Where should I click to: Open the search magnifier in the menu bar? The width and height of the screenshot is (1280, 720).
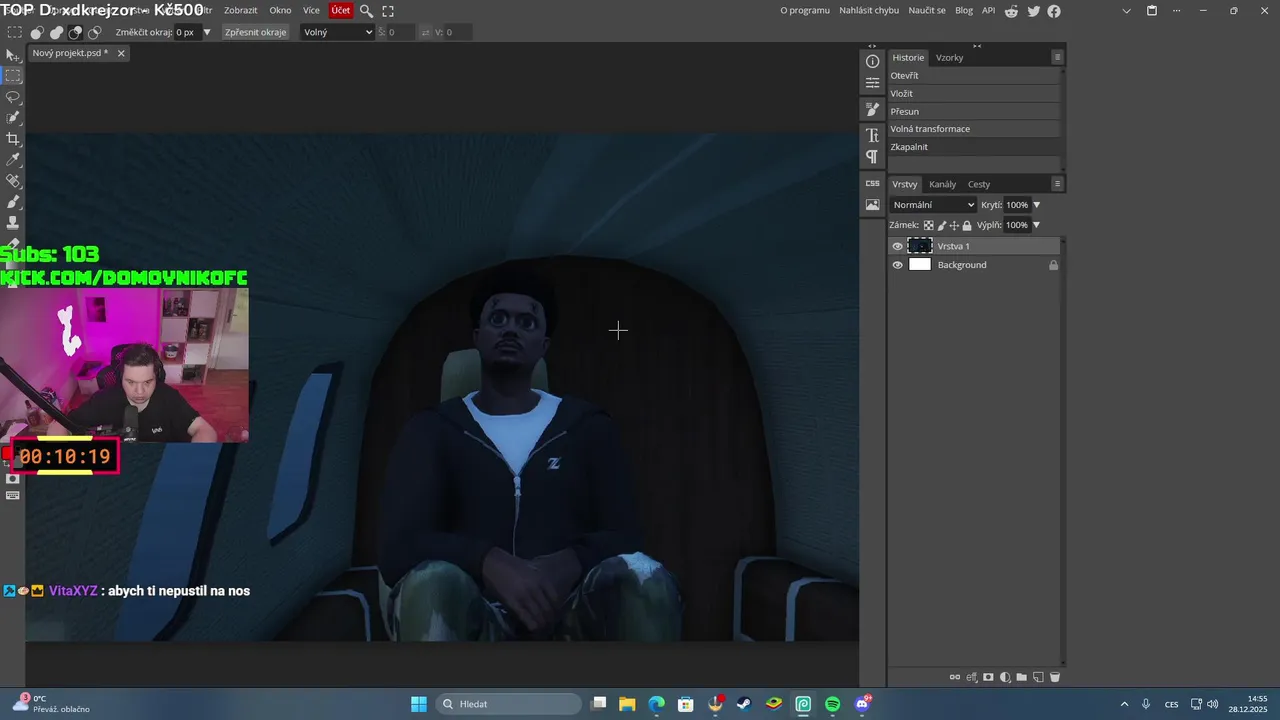(x=366, y=11)
